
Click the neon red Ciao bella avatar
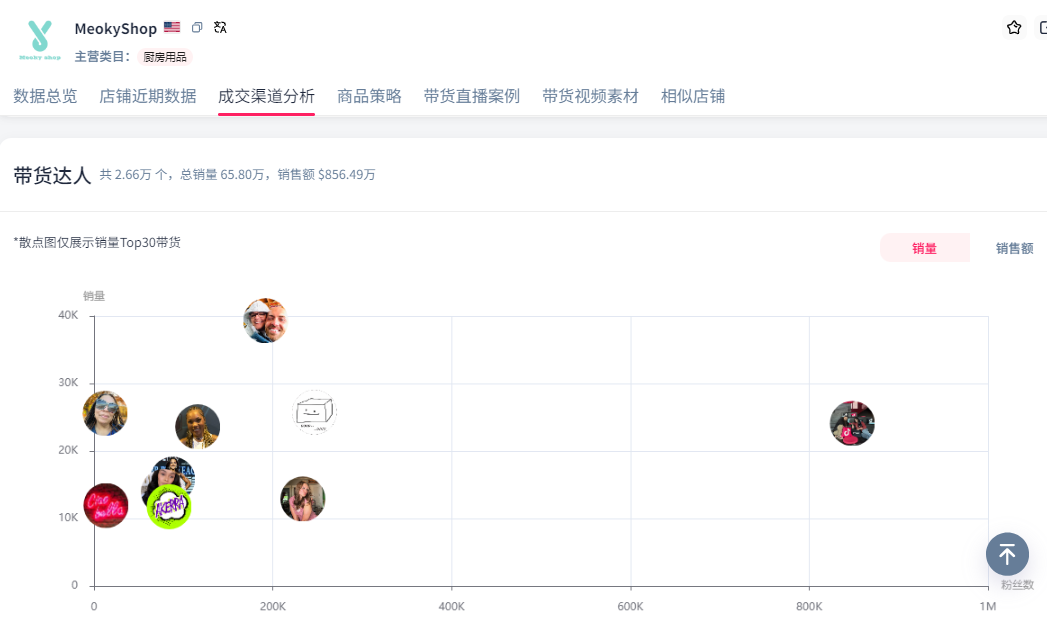[x=105, y=505]
